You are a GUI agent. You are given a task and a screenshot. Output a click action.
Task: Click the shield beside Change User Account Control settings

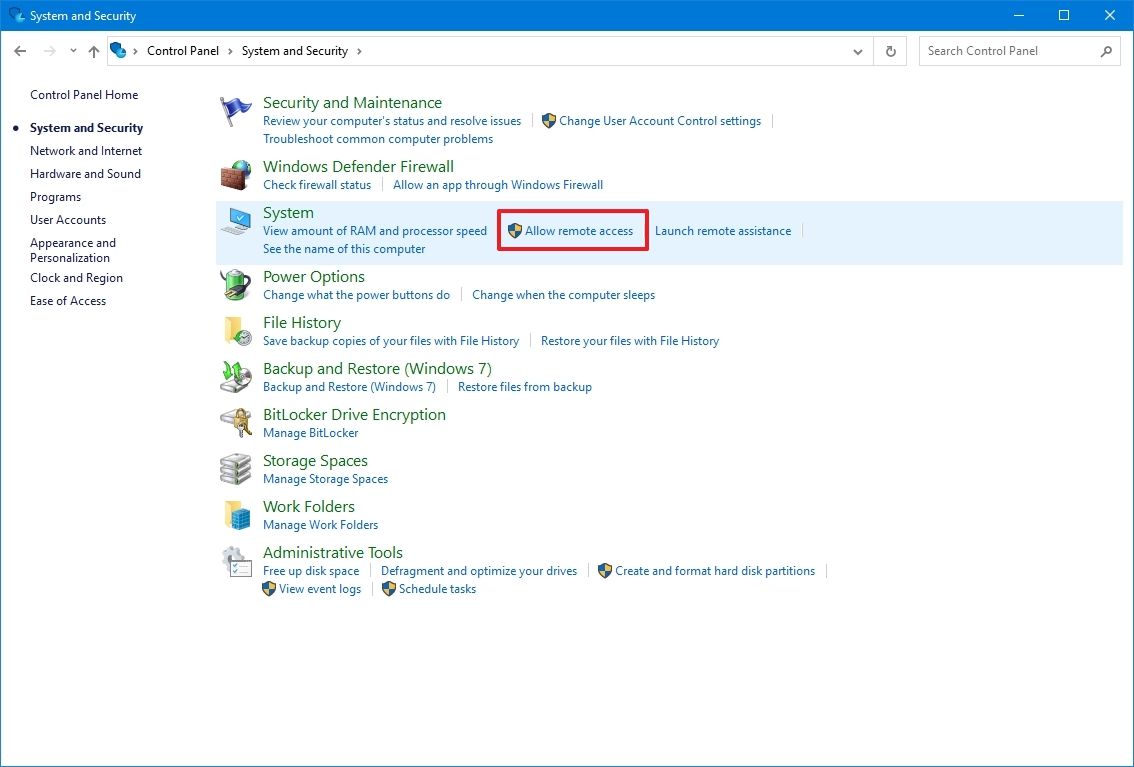pos(548,120)
